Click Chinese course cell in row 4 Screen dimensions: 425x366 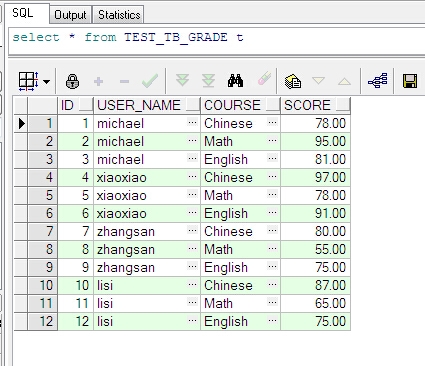click(240, 178)
